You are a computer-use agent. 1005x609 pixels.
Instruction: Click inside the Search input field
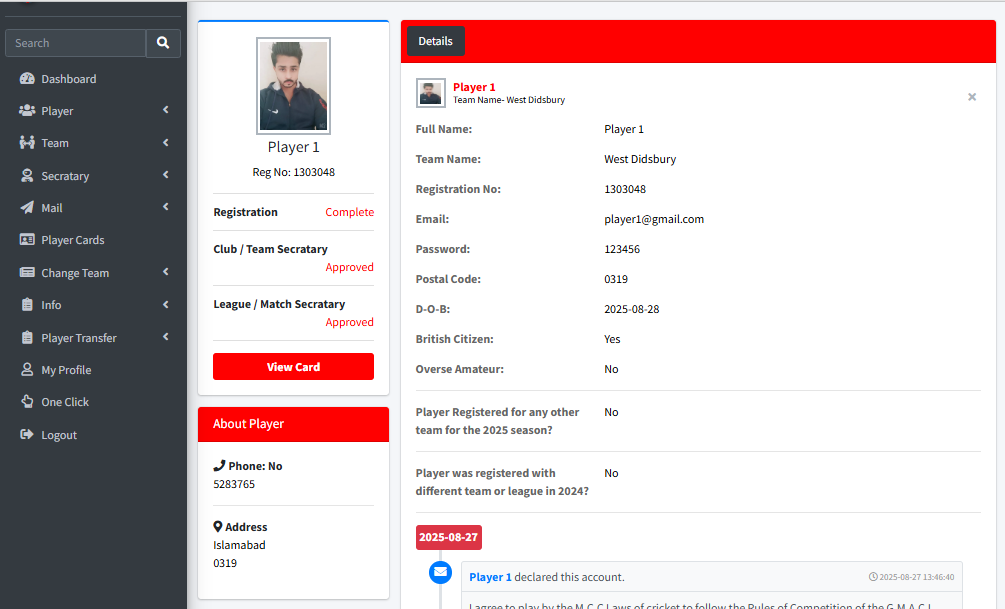coord(75,43)
